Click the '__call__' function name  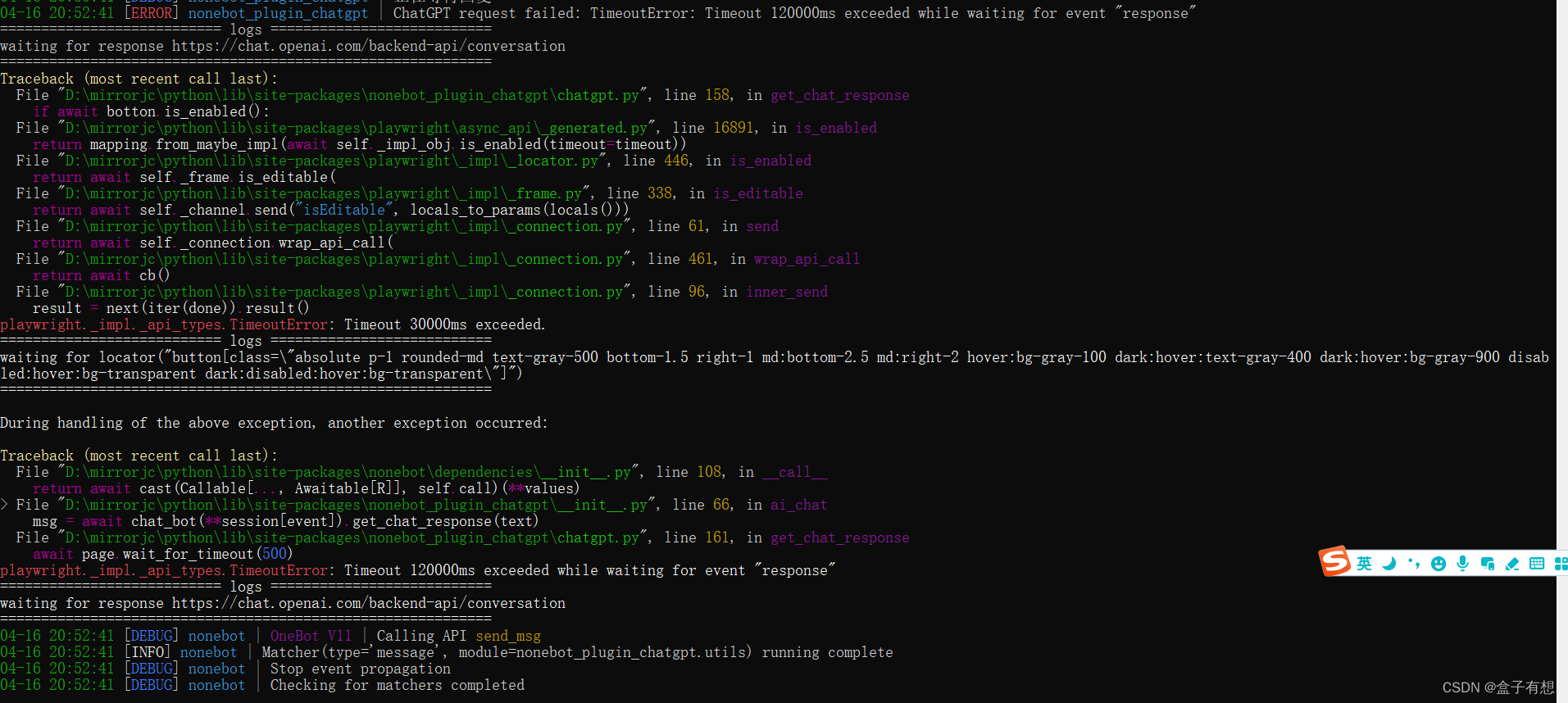(795, 472)
